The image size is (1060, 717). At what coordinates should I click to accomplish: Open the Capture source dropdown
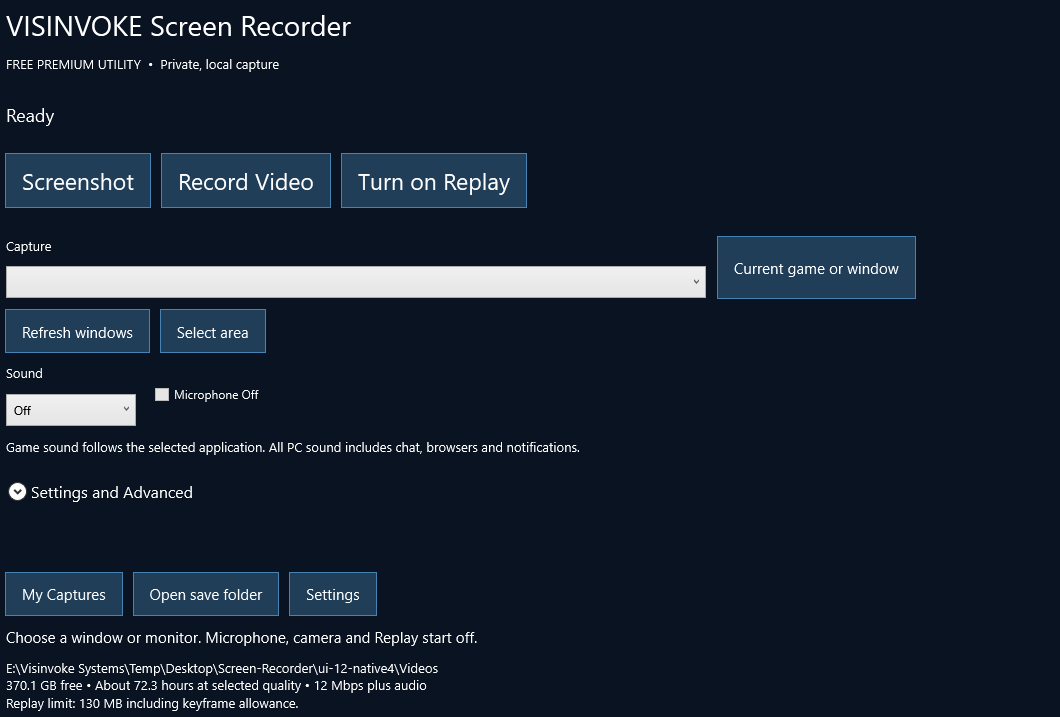click(x=356, y=282)
